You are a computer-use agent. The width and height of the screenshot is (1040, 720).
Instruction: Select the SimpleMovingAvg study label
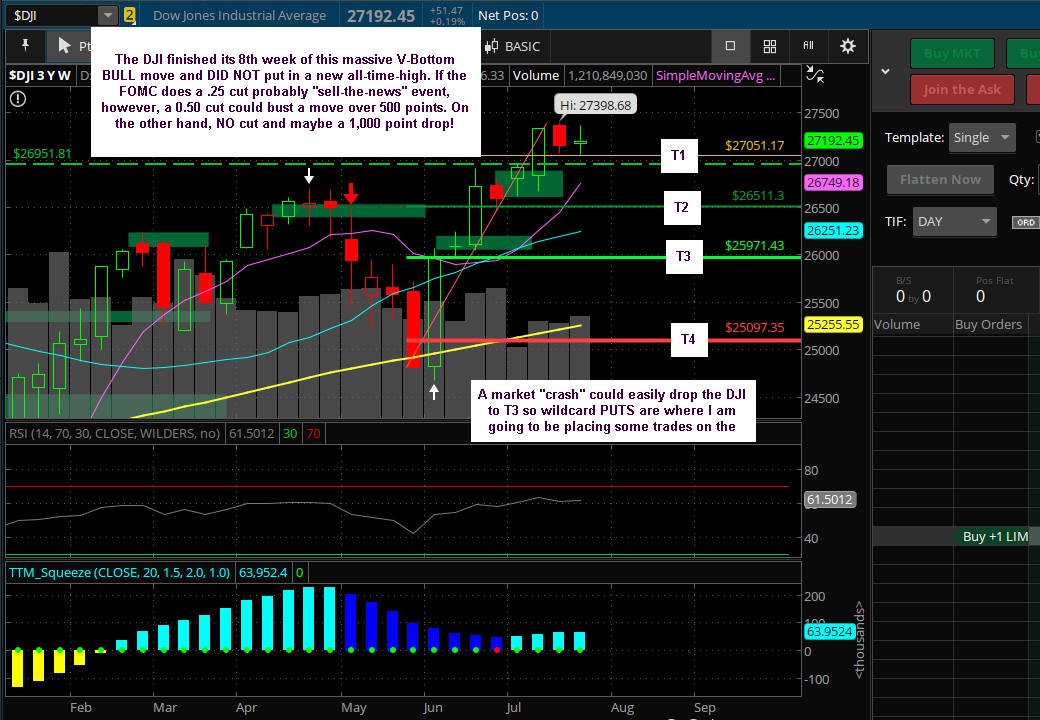(x=715, y=76)
